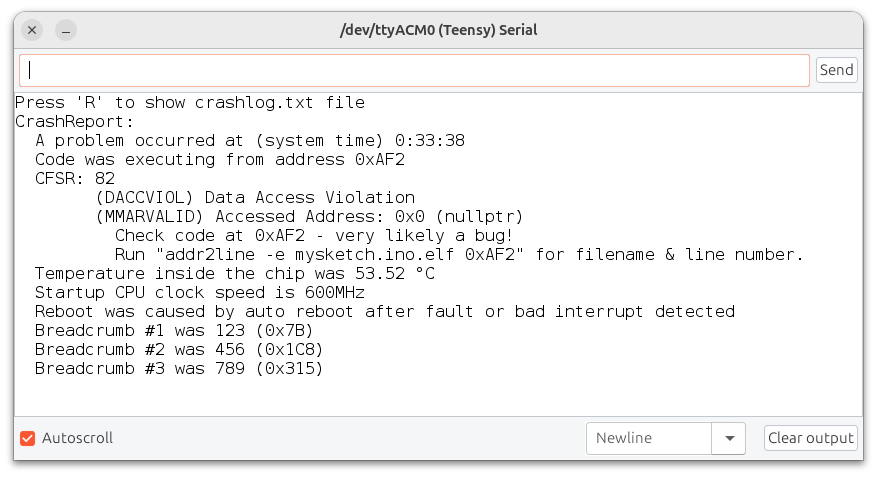The height and width of the screenshot is (477, 877).
Task: Close the Teensy Serial monitor window
Action: click(32, 30)
